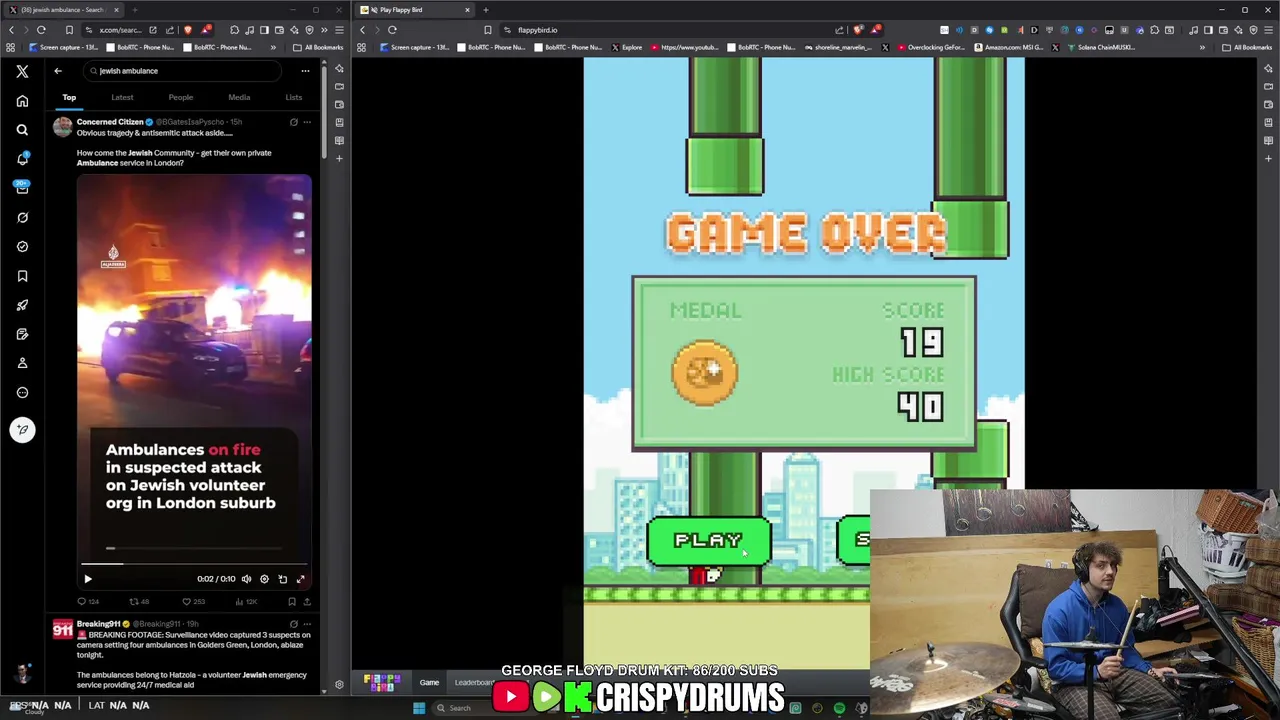
Task: Reload the flappybird.io page
Action: tap(392, 30)
